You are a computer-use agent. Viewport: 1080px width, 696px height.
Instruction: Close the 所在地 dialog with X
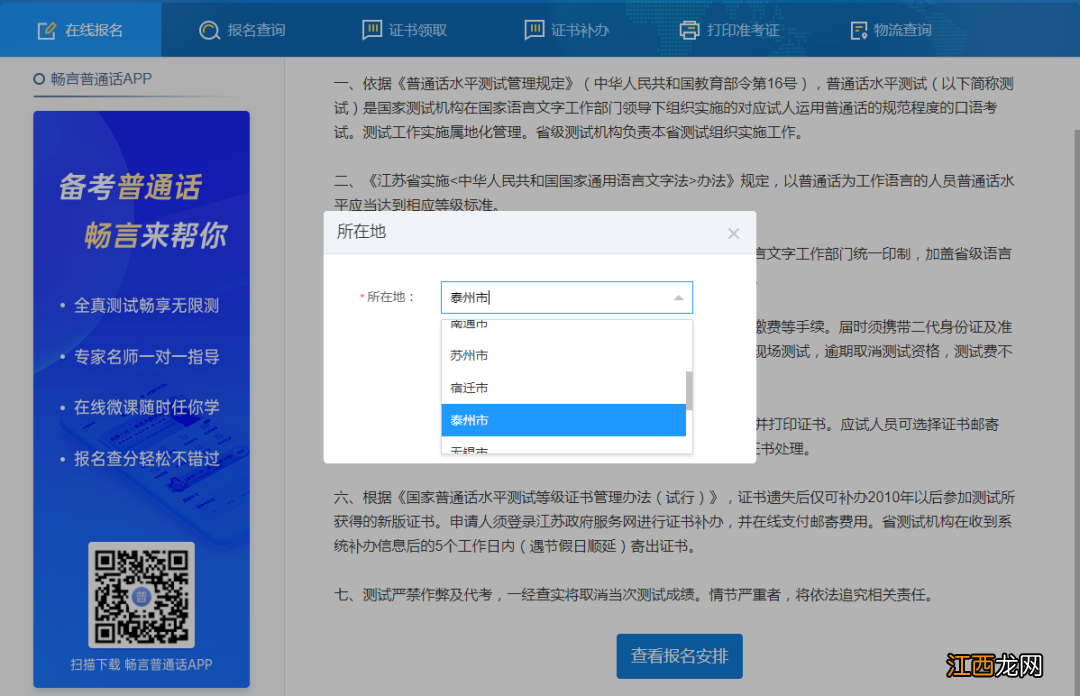(734, 233)
